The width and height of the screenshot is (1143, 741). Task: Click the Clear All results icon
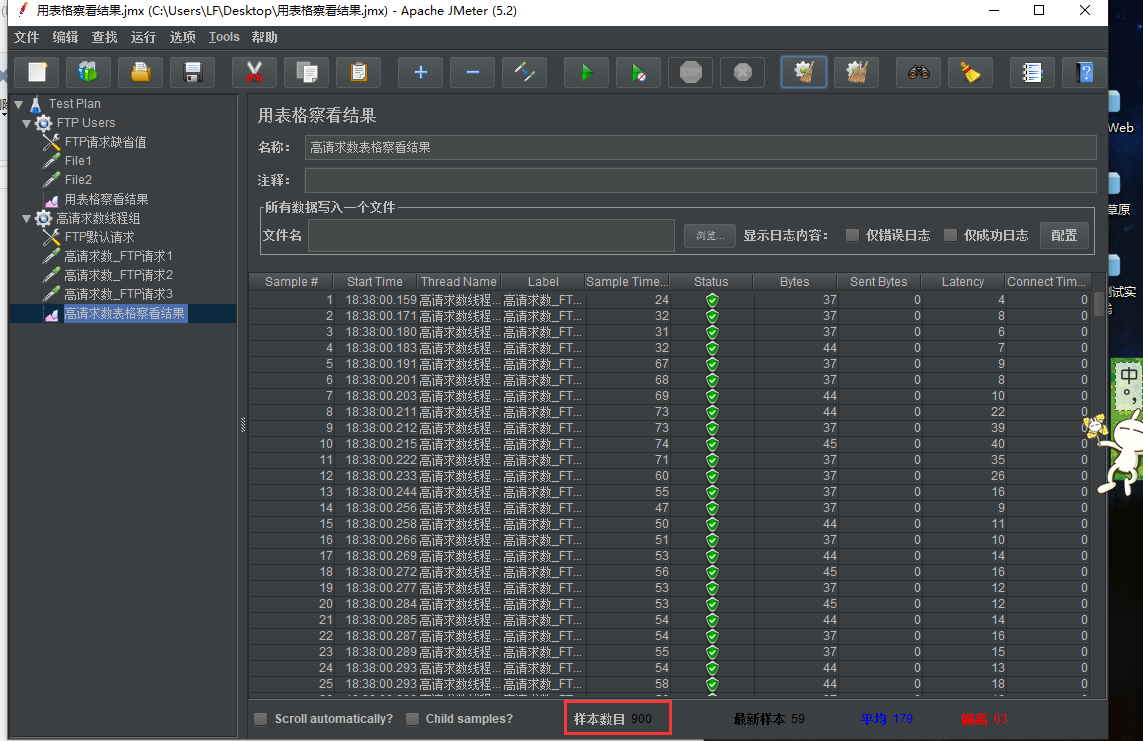click(x=857, y=72)
